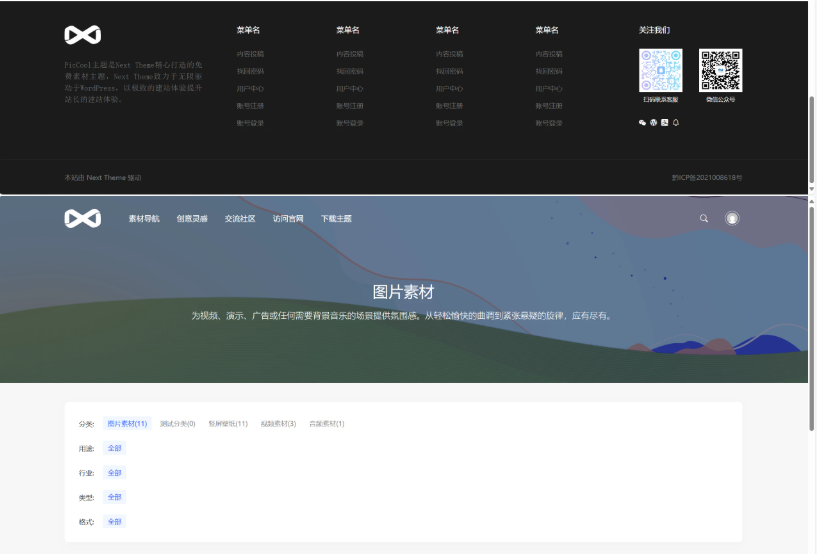Open the 下载主题 menu item
Viewport: 823px width, 554px height.
pos(336,218)
